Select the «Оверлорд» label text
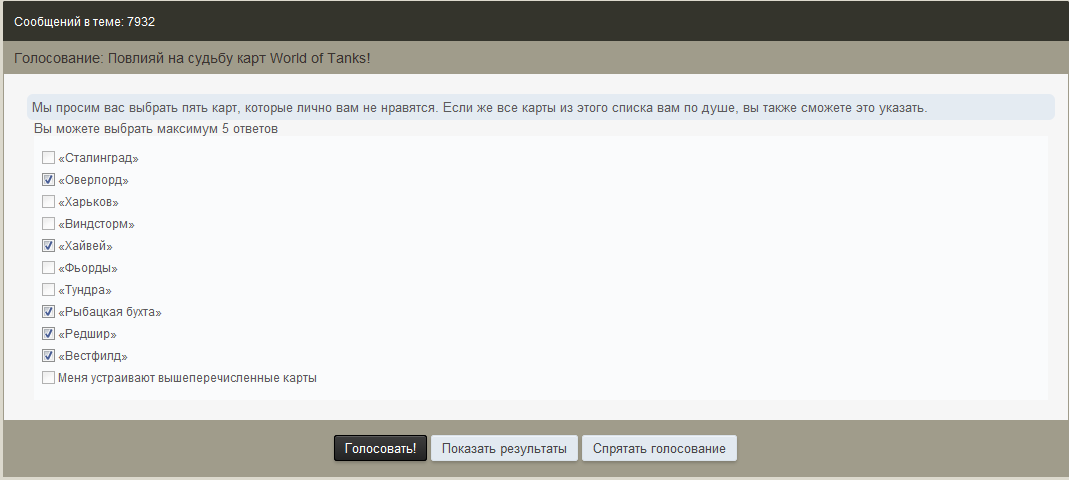1069x480 pixels. [93, 181]
